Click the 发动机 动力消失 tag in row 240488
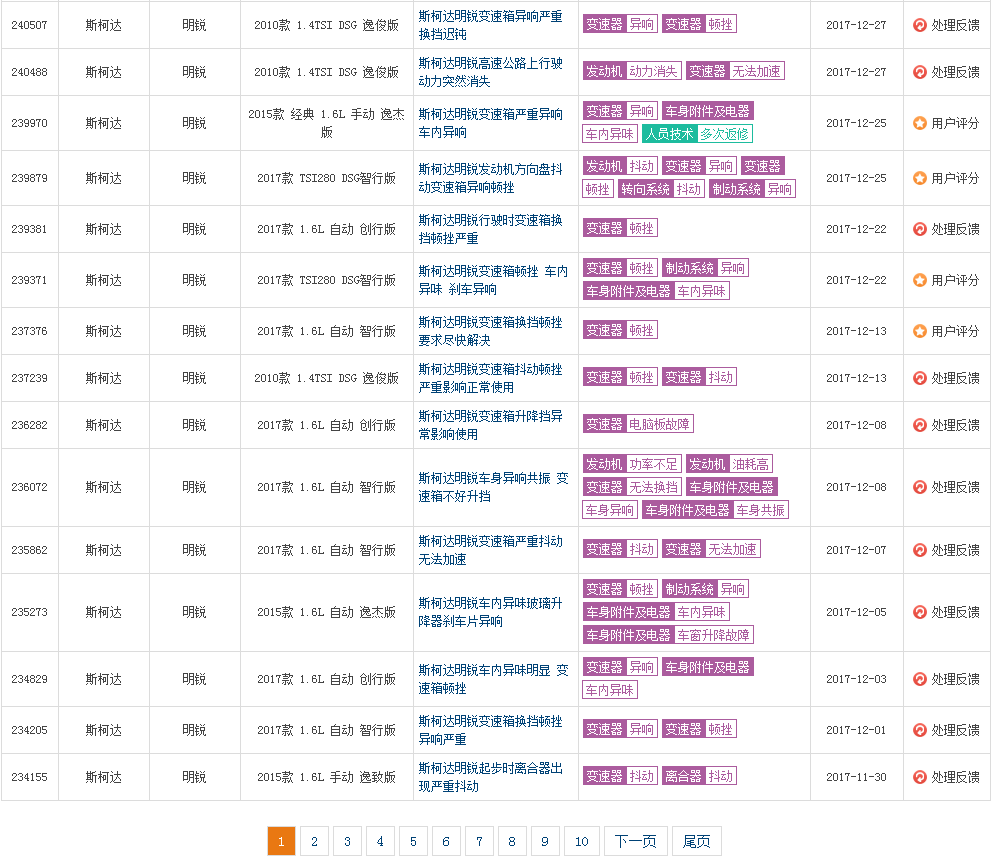 [632, 71]
